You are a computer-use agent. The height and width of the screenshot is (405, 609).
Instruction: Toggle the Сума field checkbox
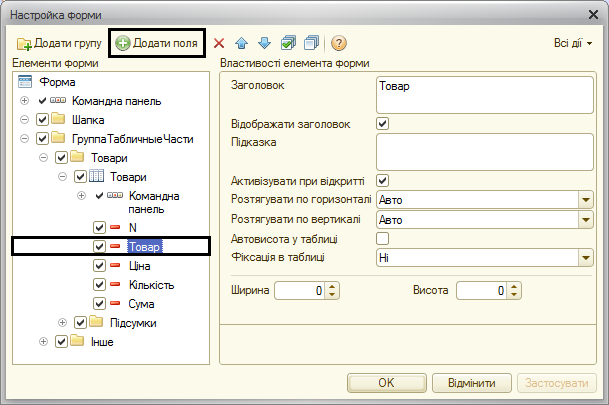click(x=99, y=304)
